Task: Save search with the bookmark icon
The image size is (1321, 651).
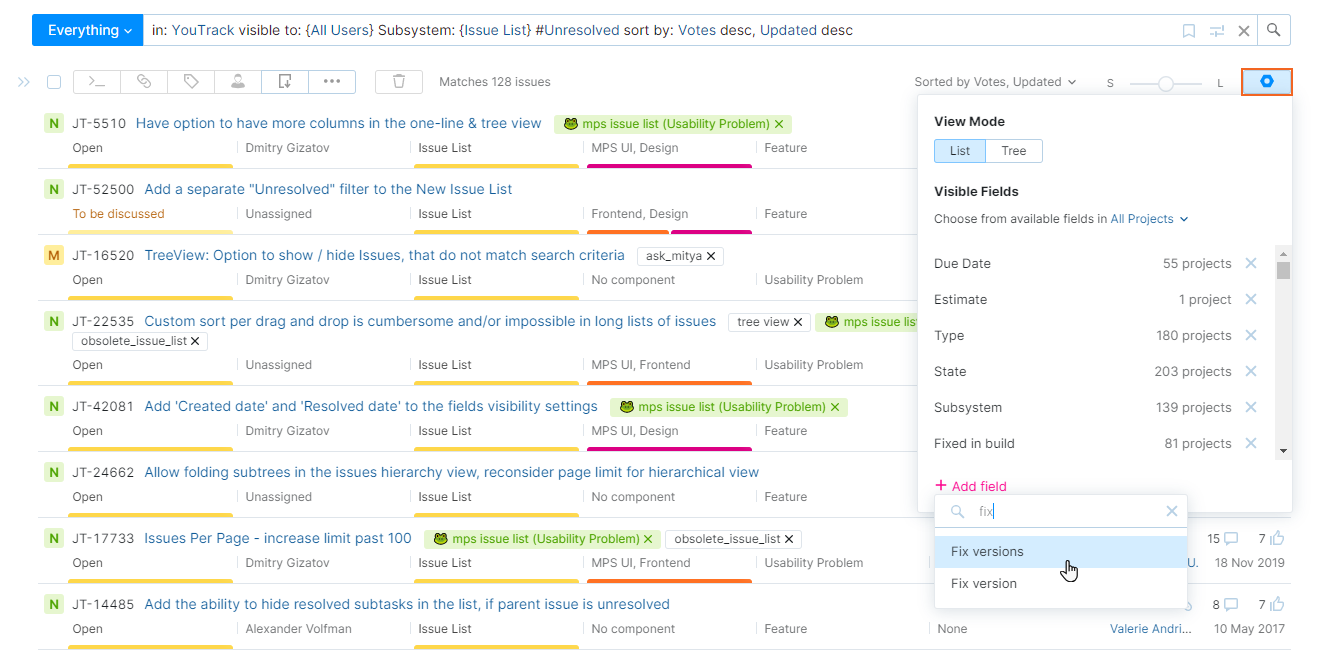Action: click(x=1189, y=31)
